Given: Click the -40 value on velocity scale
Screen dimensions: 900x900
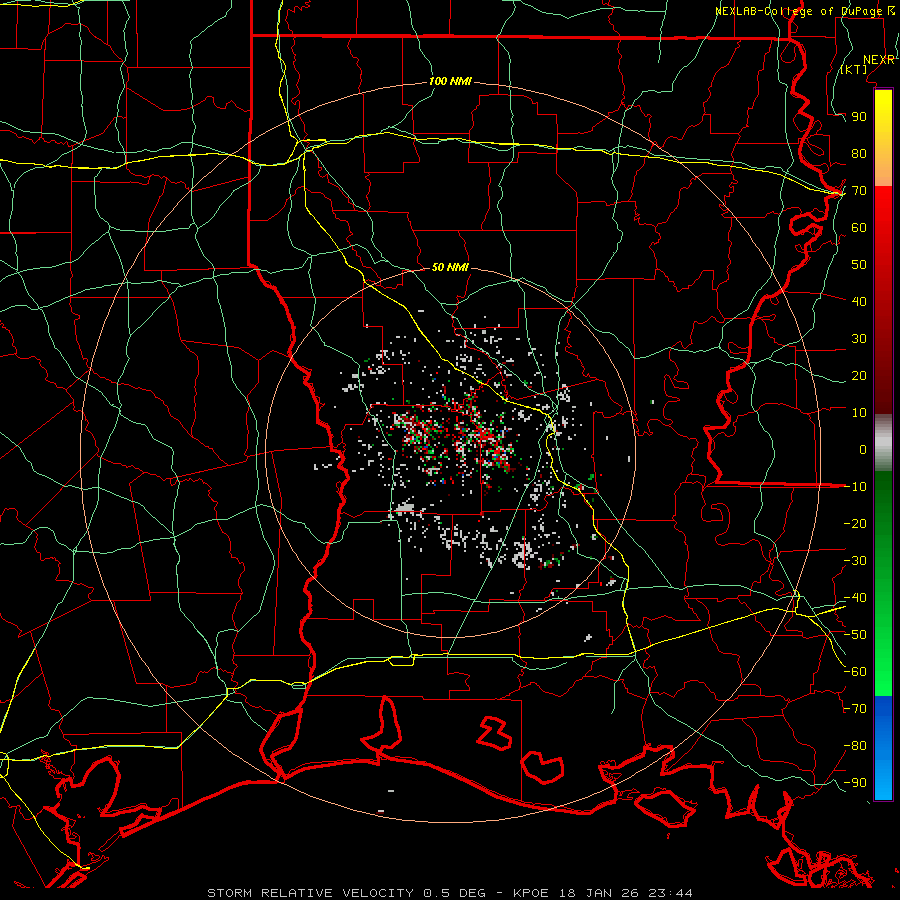Looking at the screenshot, I should 855,598.
